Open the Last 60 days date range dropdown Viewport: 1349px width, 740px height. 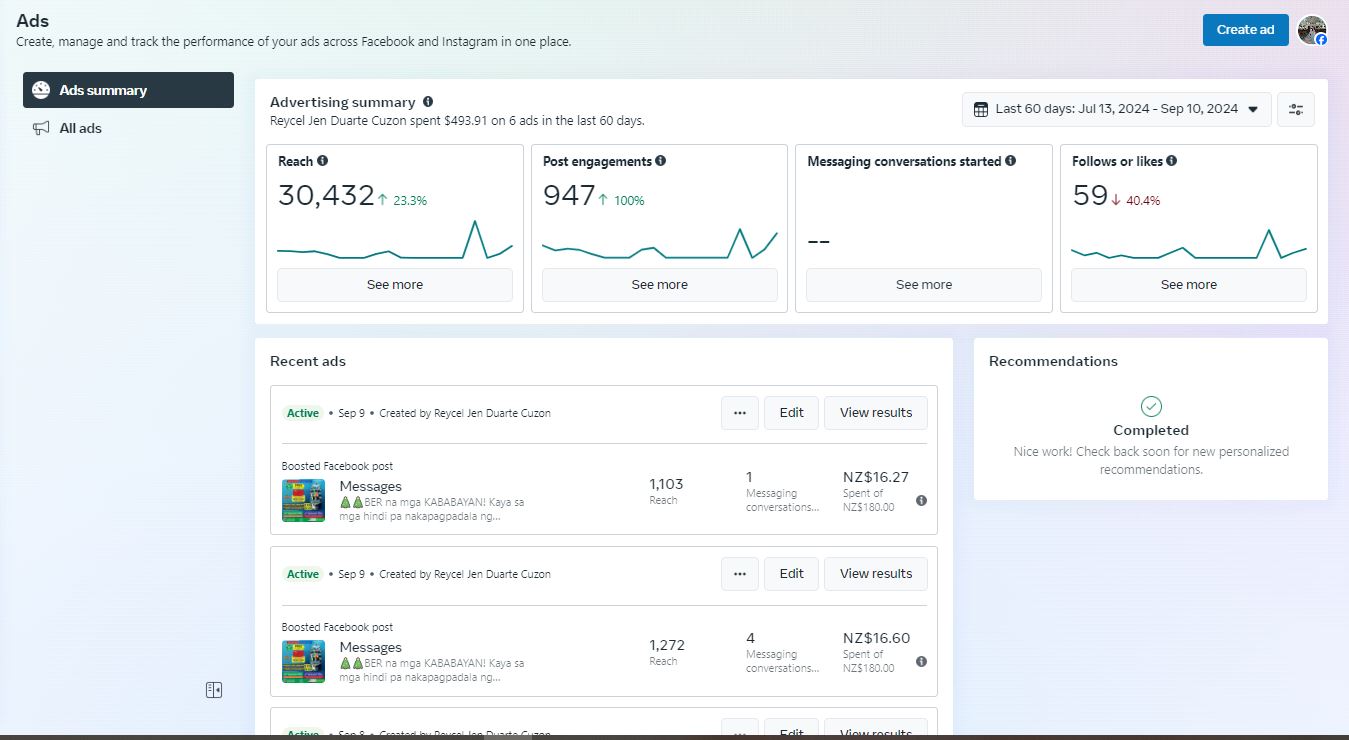(x=1117, y=109)
